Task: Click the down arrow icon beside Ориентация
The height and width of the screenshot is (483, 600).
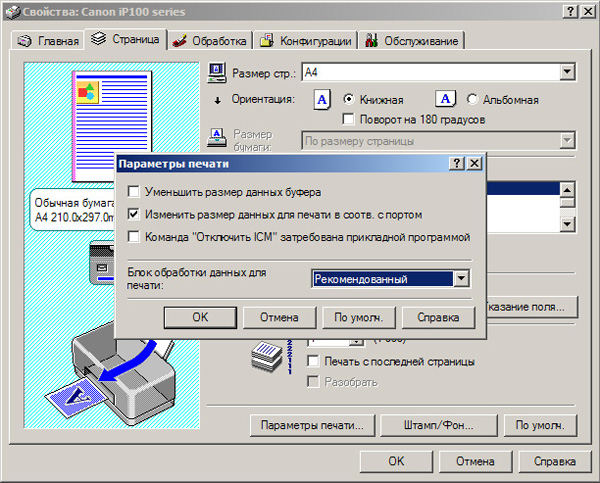Action: [217, 101]
